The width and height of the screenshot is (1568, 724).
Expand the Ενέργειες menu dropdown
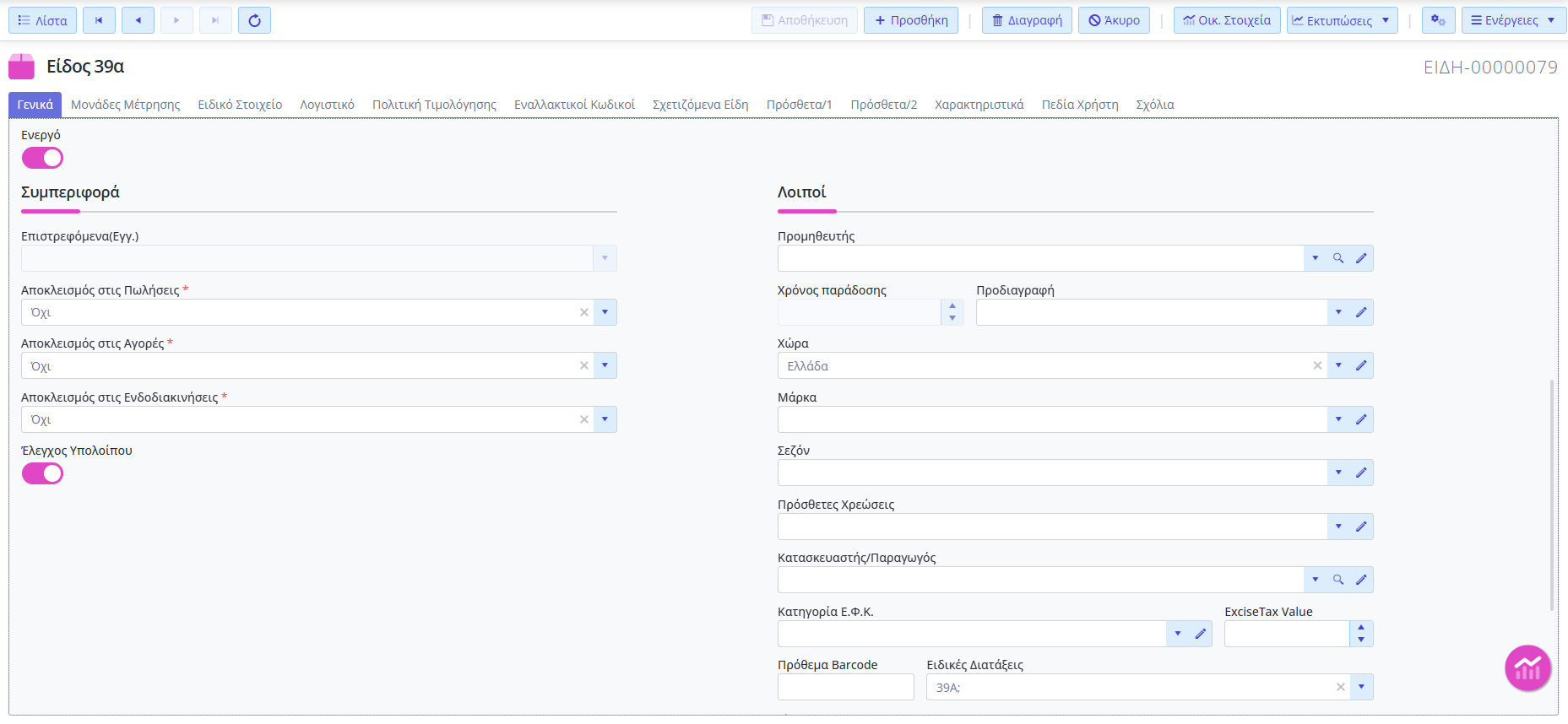1513,20
